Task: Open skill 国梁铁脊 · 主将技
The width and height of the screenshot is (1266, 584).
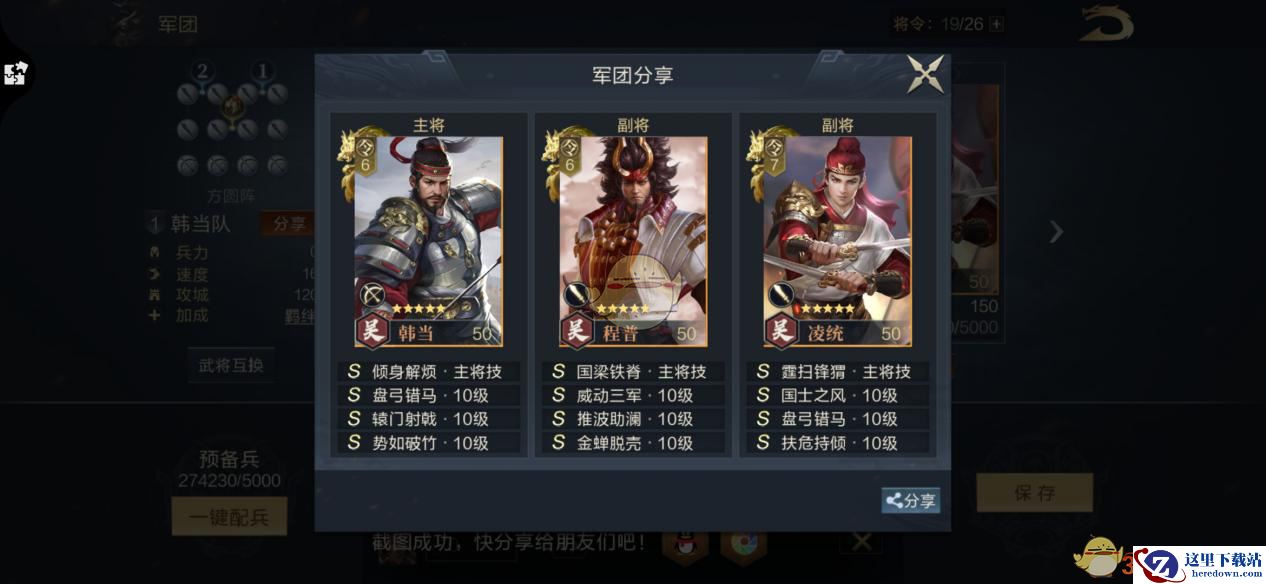Action: click(x=633, y=371)
